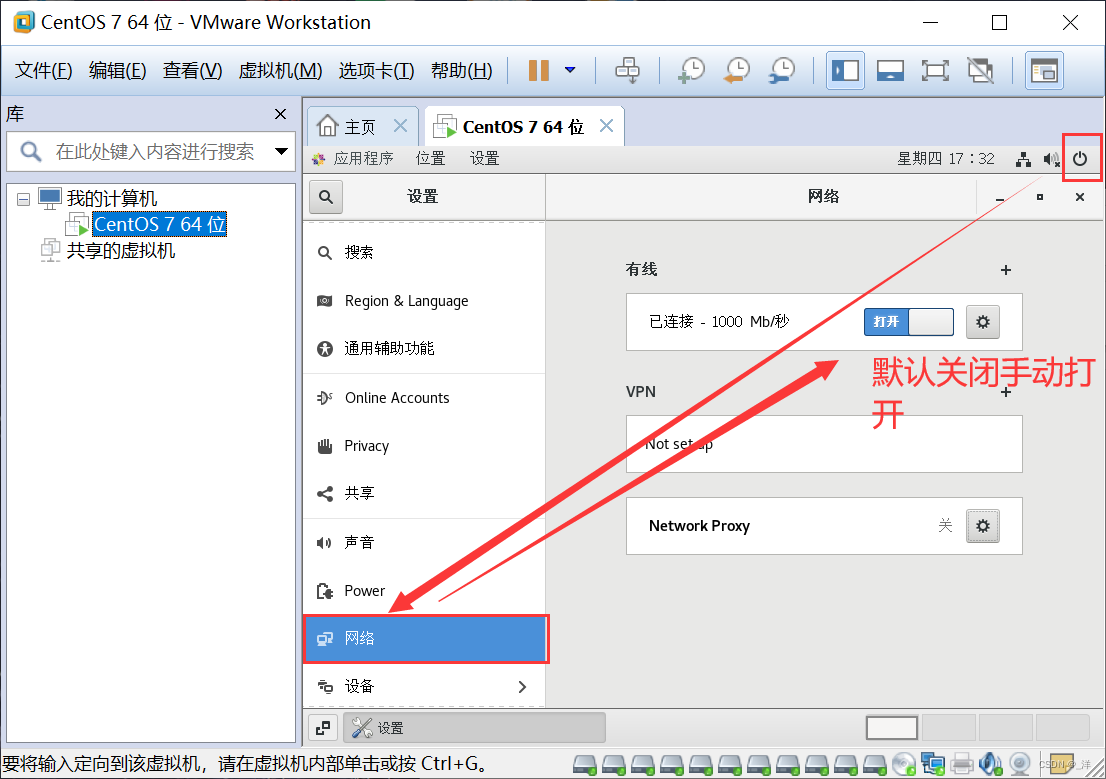Show the thumbnail bar view

890,71
